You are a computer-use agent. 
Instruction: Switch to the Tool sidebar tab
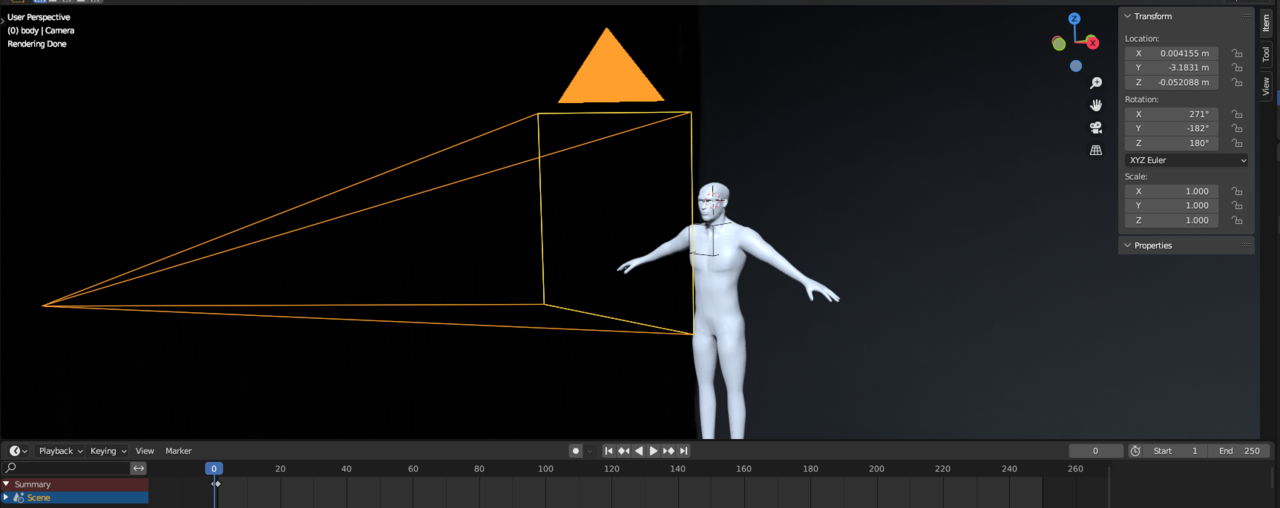coord(1265,54)
